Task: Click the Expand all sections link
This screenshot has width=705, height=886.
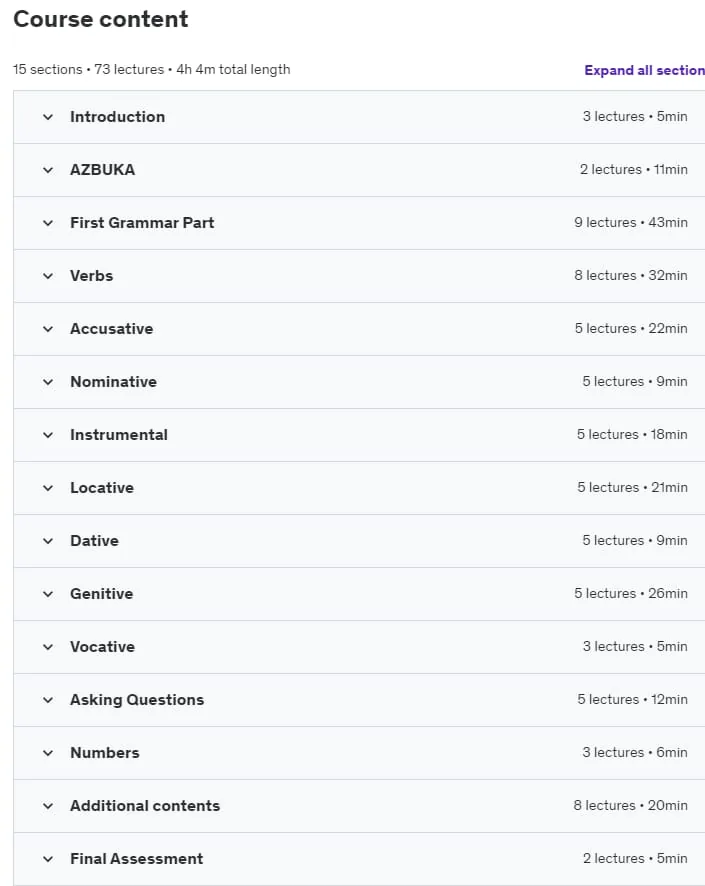Action: click(645, 70)
